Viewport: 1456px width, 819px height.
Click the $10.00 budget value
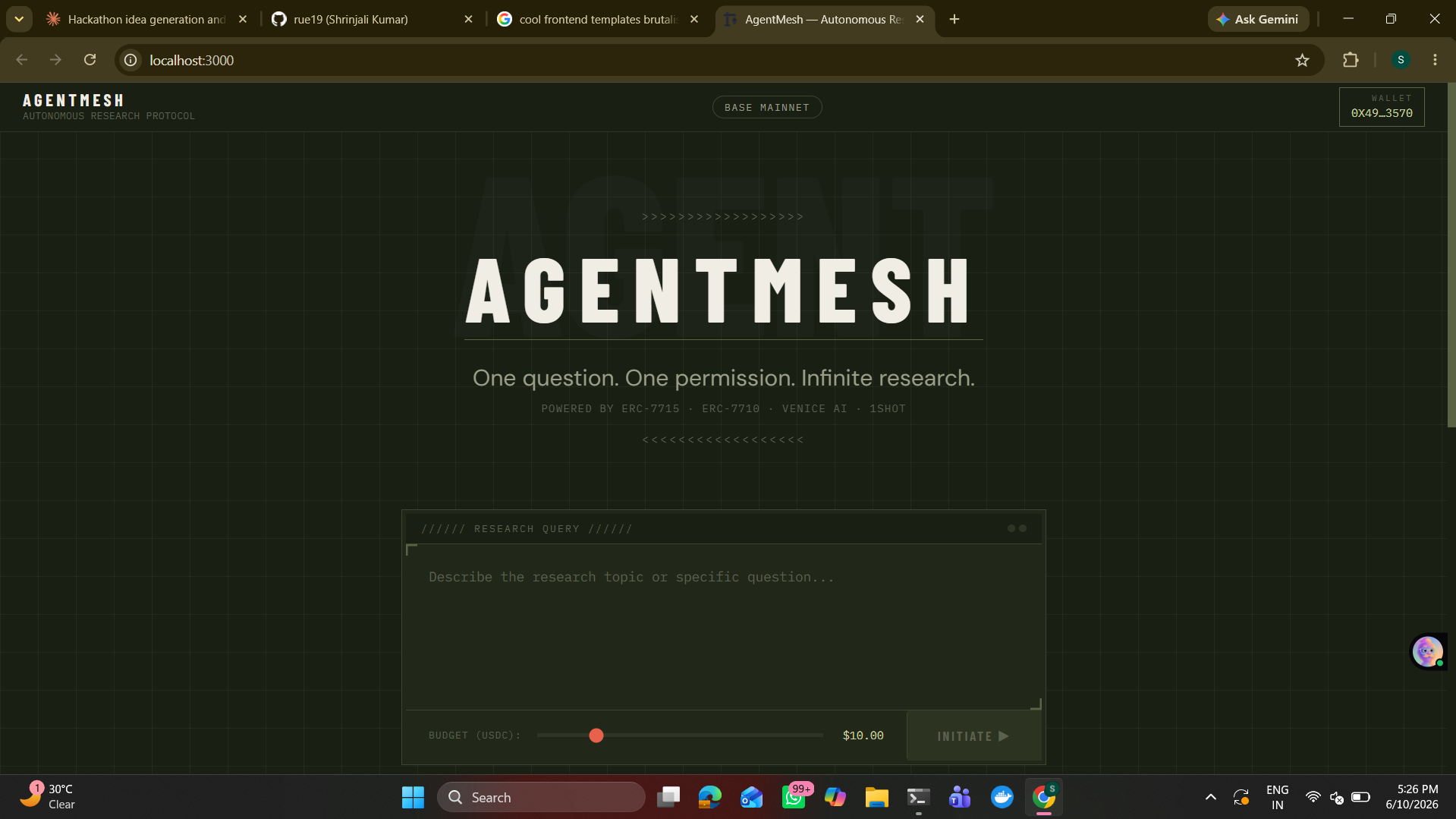click(863, 736)
